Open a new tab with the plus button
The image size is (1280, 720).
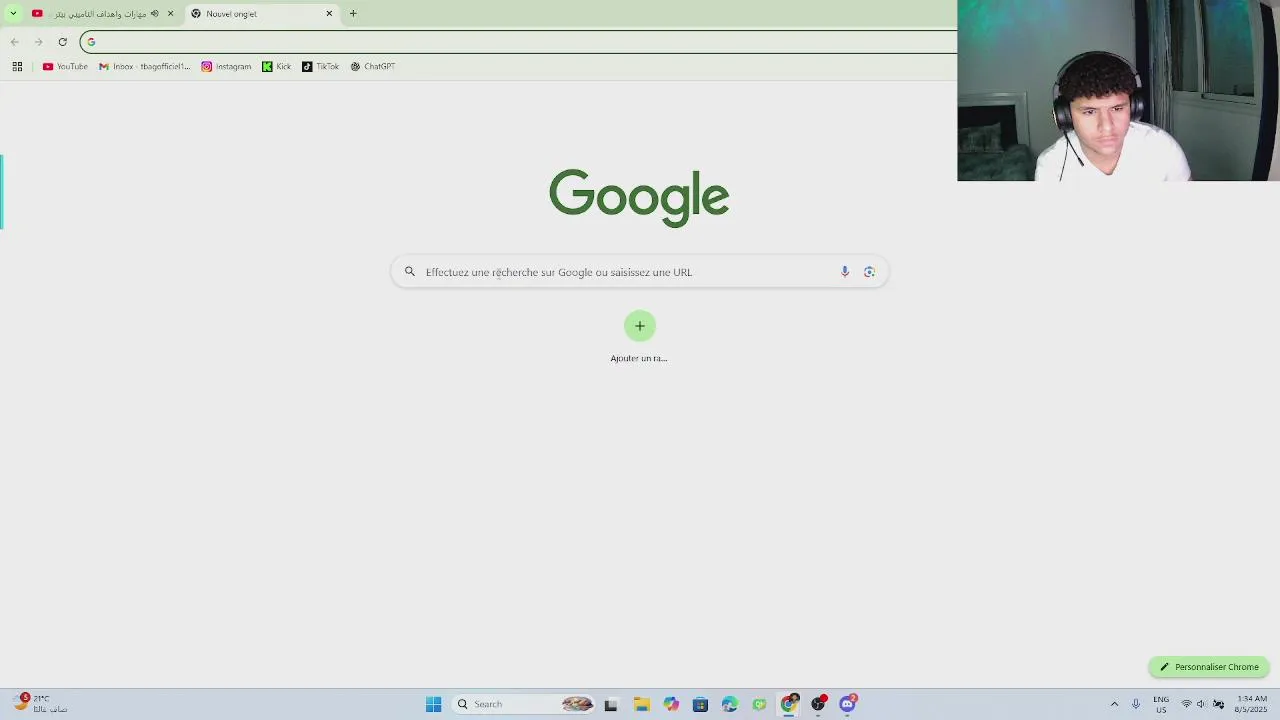tap(353, 14)
